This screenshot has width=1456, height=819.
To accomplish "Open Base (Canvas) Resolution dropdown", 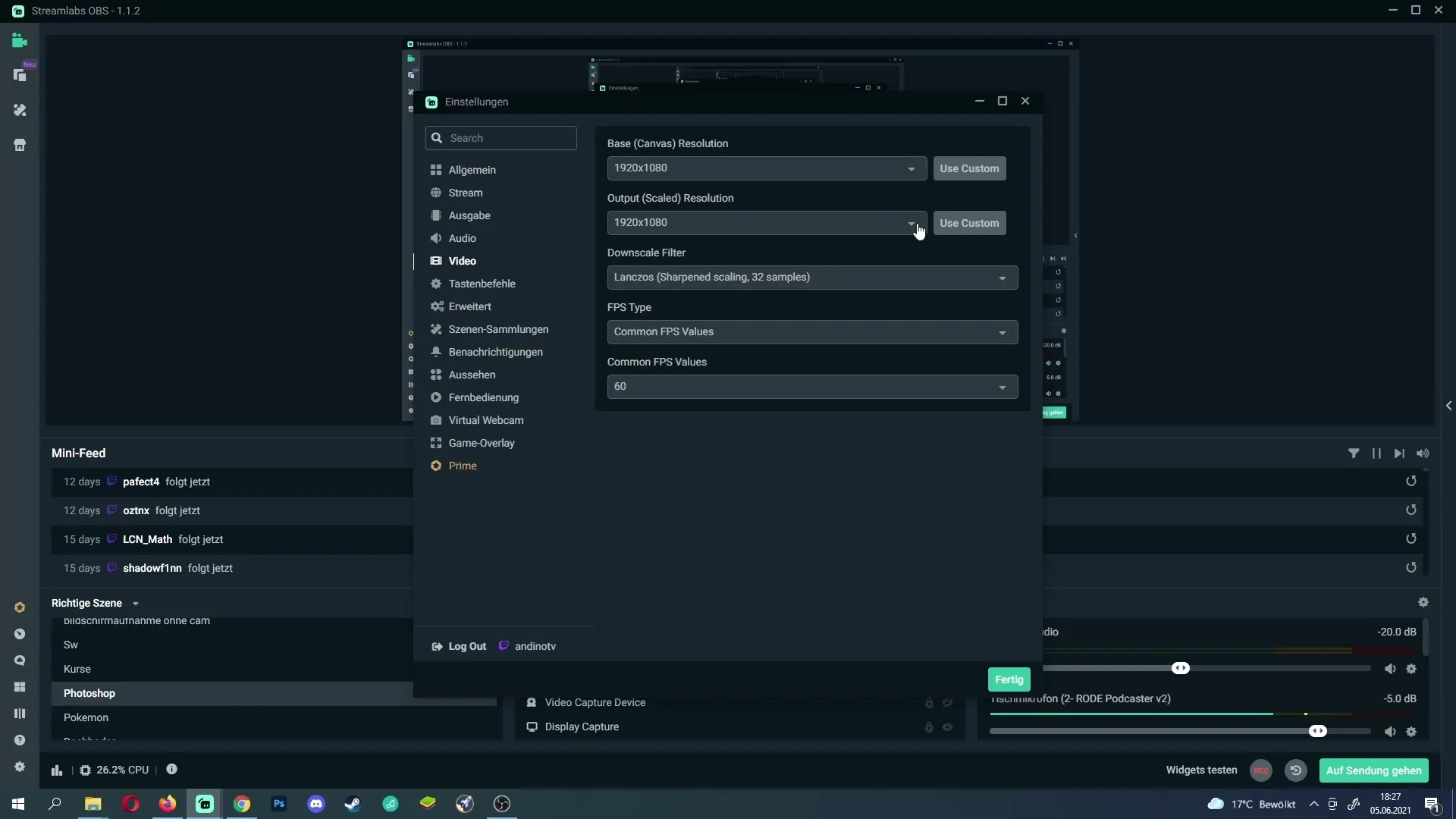I will [x=767, y=168].
